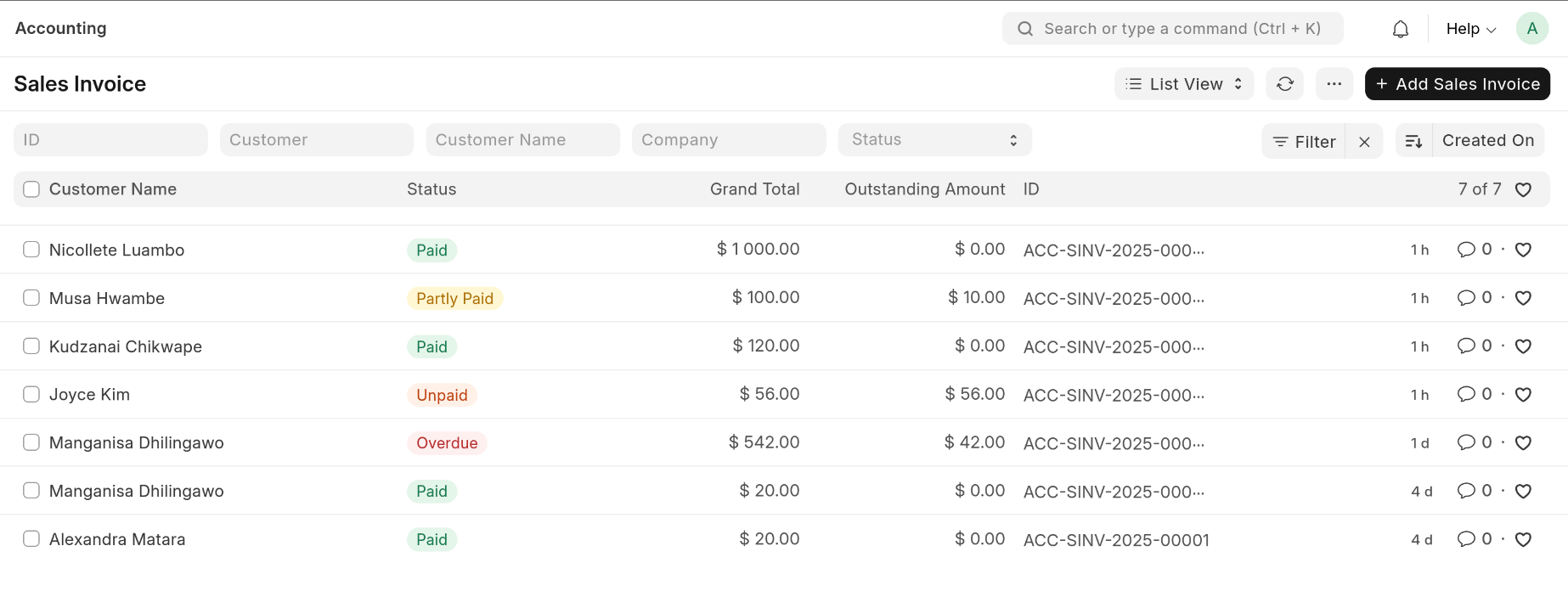Open the Filter button
The height and width of the screenshot is (591, 1568).
(1304, 142)
